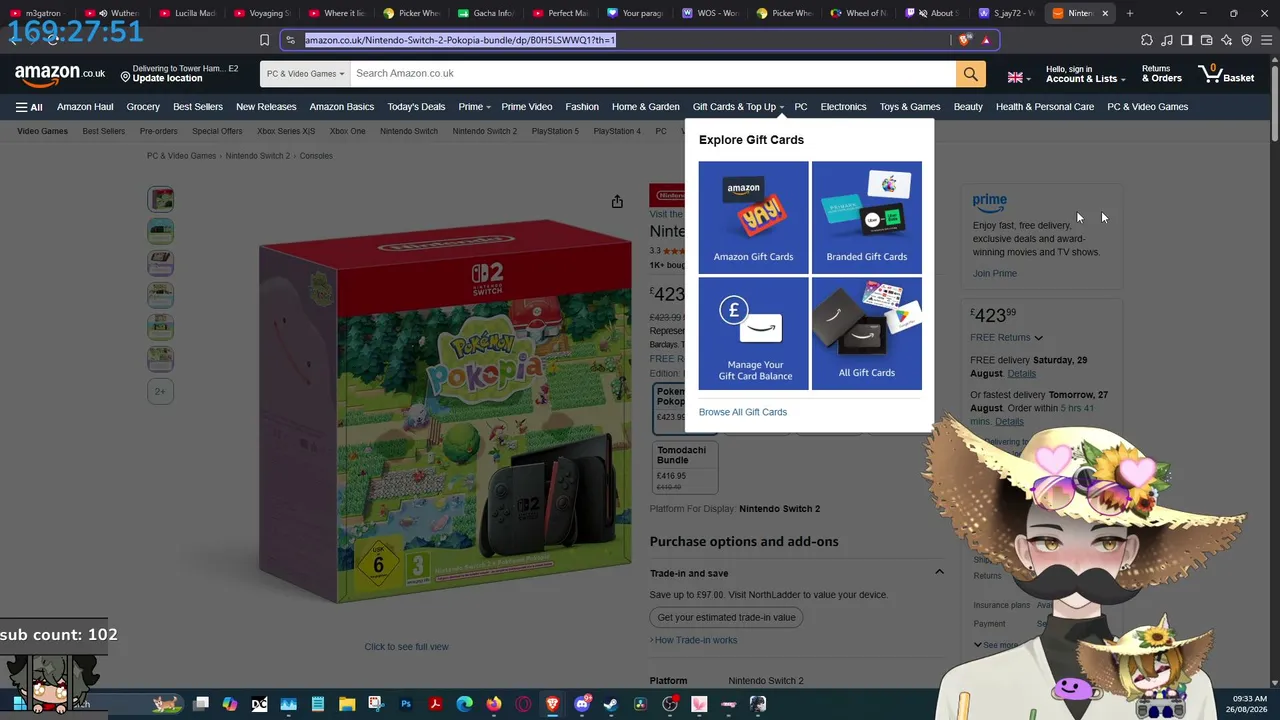Click the Join Prime link
This screenshot has width=1280, height=720.
(995, 274)
